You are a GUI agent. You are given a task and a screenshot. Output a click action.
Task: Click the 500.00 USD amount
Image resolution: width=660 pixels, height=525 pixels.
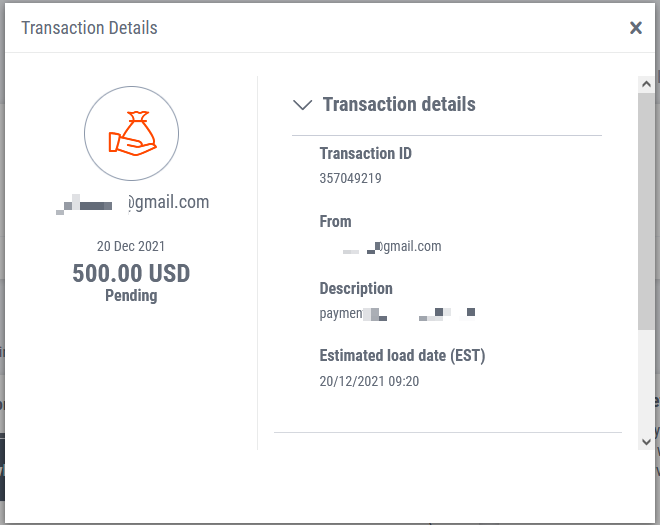click(131, 273)
